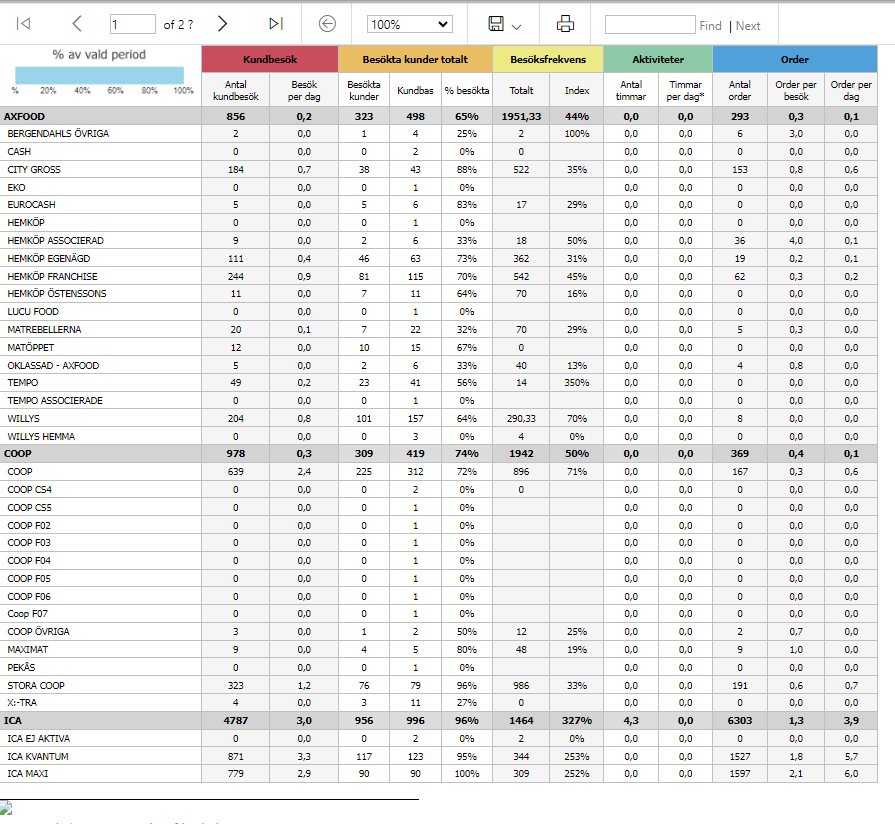Screen dimensions: 895x824
Task: Select the HEMKÖP ÖSTENSSONS row
Action: coord(438,293)
